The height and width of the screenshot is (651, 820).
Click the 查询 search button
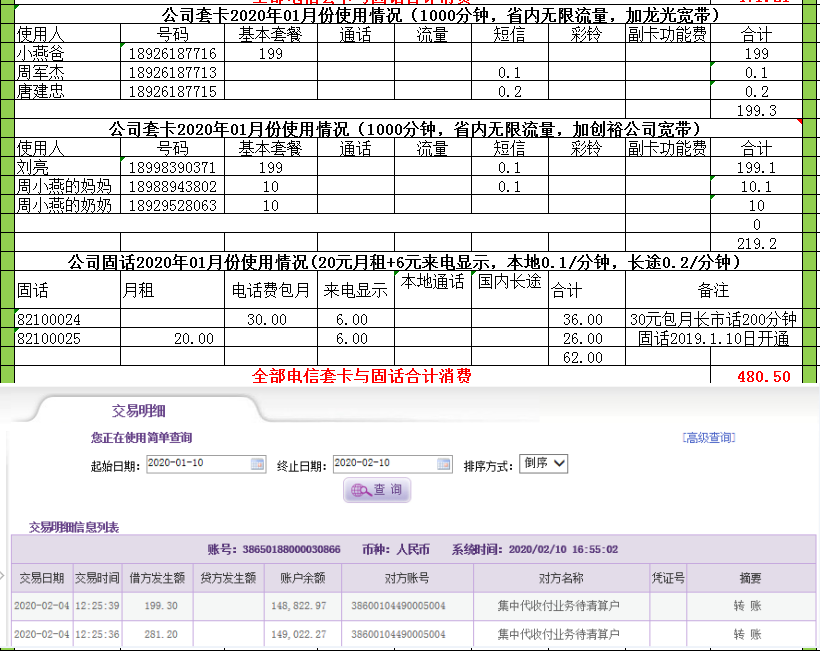pos(378,491)
